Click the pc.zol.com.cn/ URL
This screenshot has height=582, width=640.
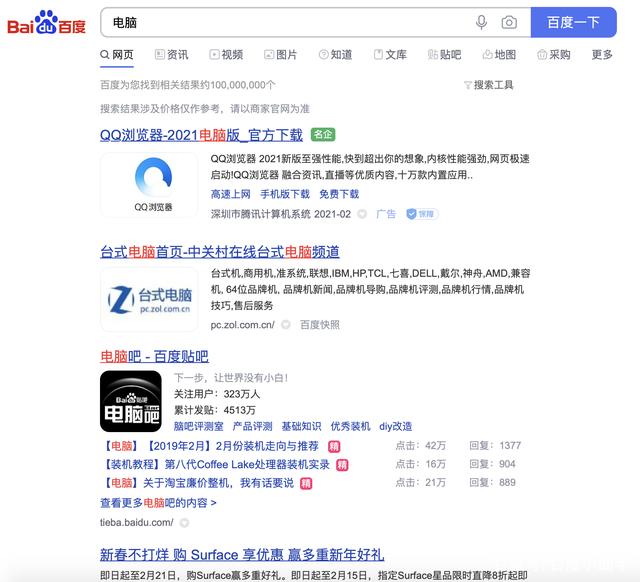coord(242,325)
